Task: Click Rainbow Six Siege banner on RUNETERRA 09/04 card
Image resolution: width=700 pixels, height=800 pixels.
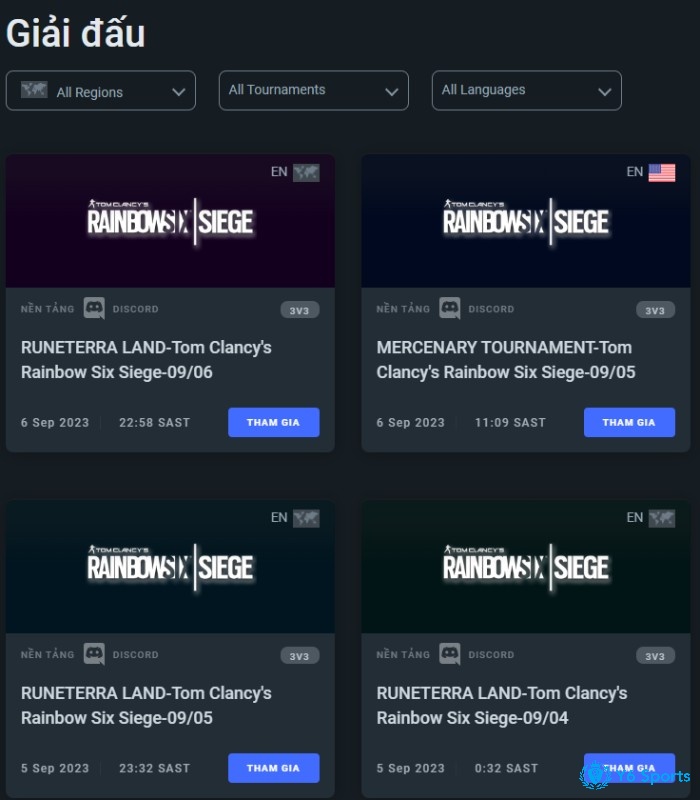Action: tap(526, 567)
